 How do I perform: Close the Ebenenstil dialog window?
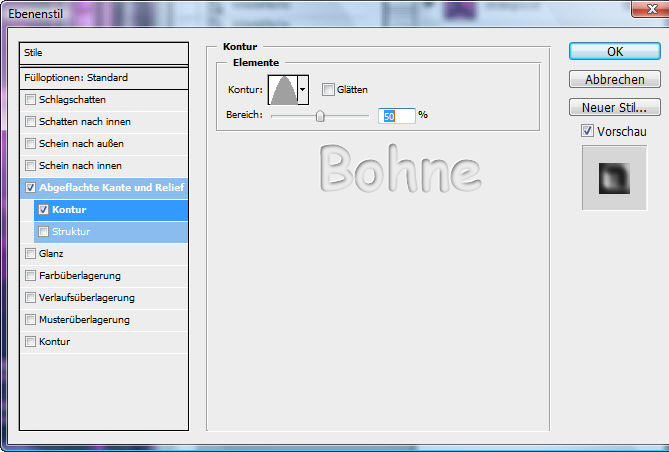point(652,9)
